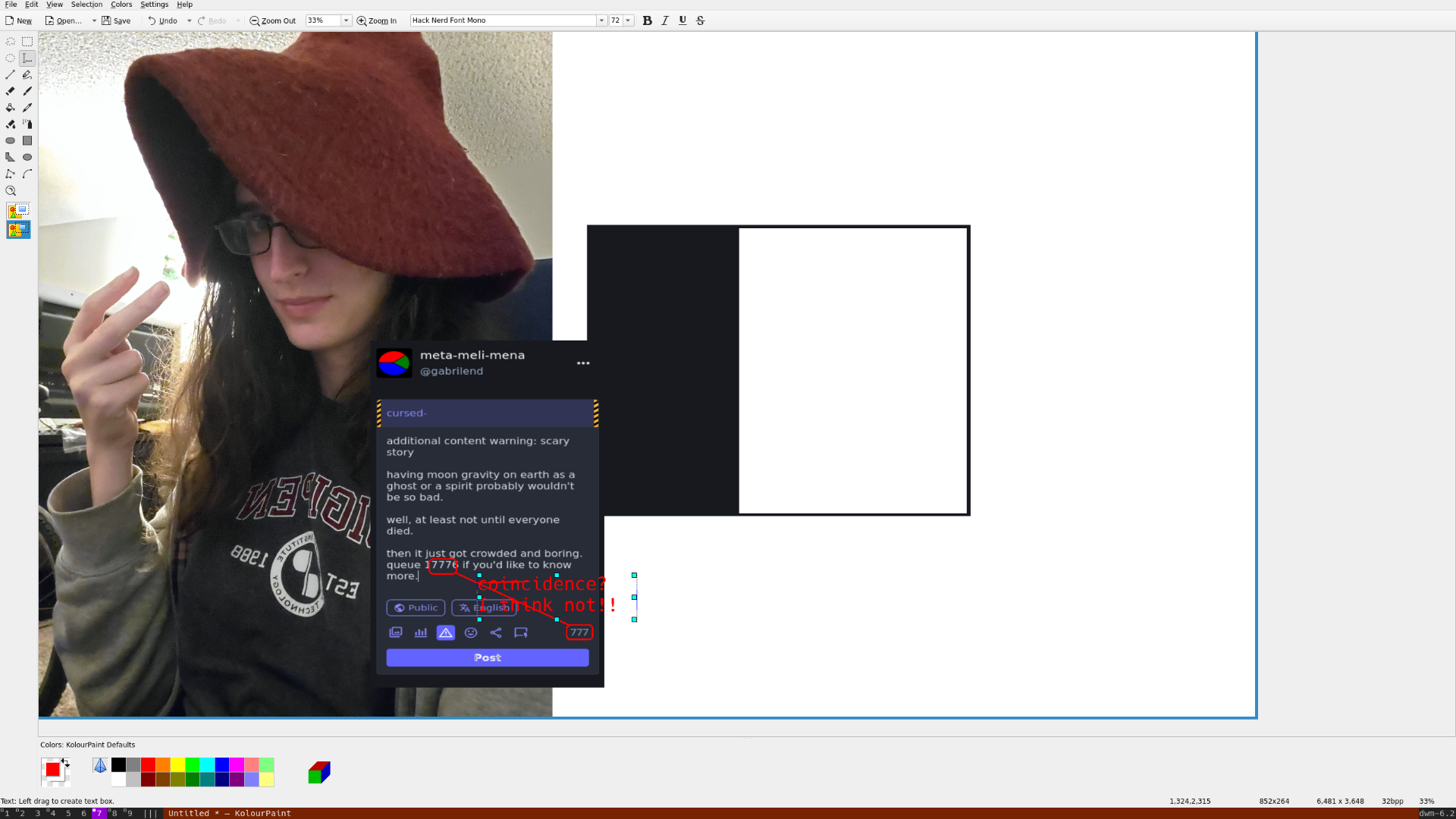Viewport: 1456px width, 819px height.
Task: Add a poll to the post
Action: coord(420,632)
